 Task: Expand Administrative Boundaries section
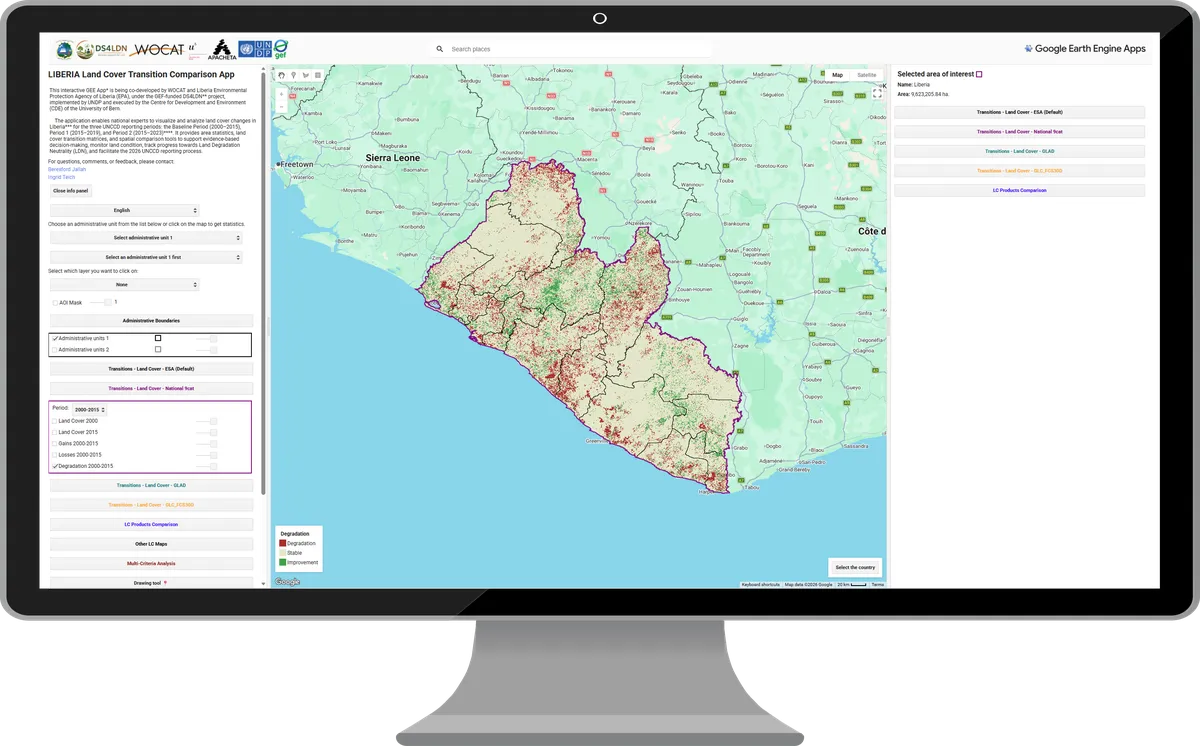[151, 321]
